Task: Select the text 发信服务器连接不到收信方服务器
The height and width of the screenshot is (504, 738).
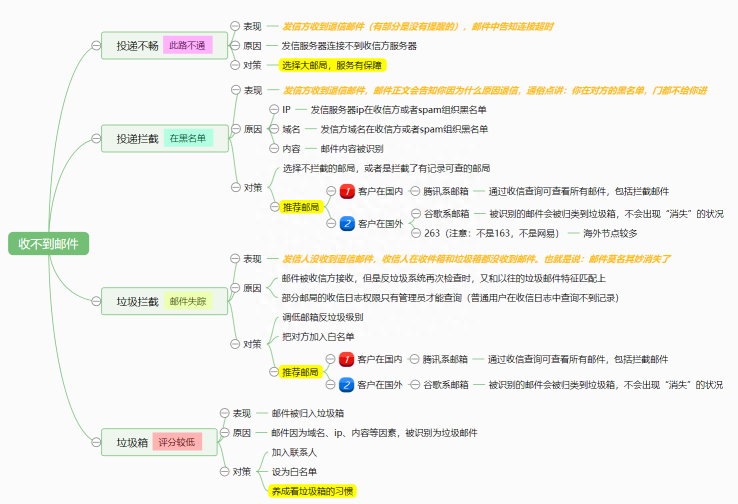Action: [349, 46]
